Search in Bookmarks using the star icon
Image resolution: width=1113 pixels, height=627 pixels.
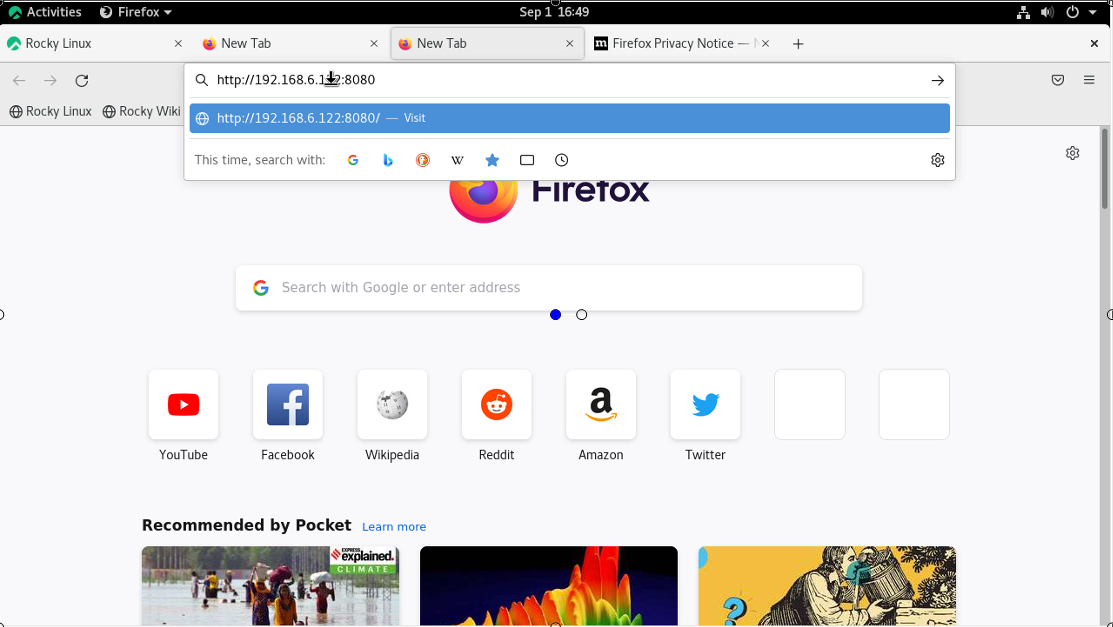coord(492,160)
